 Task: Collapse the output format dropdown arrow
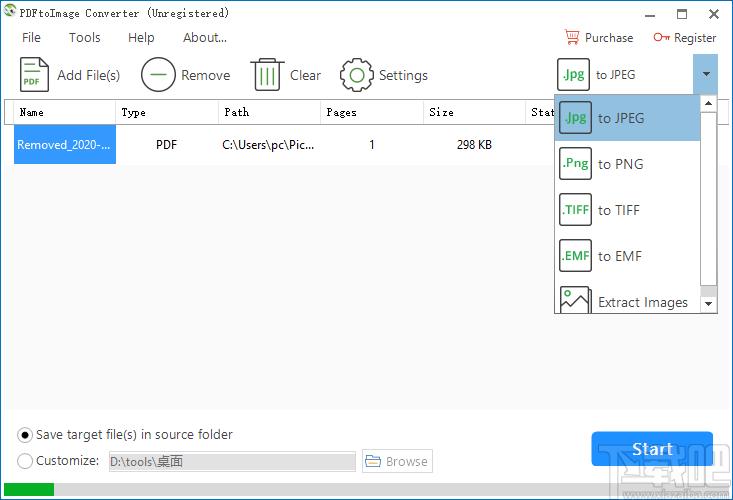(706, 74)
